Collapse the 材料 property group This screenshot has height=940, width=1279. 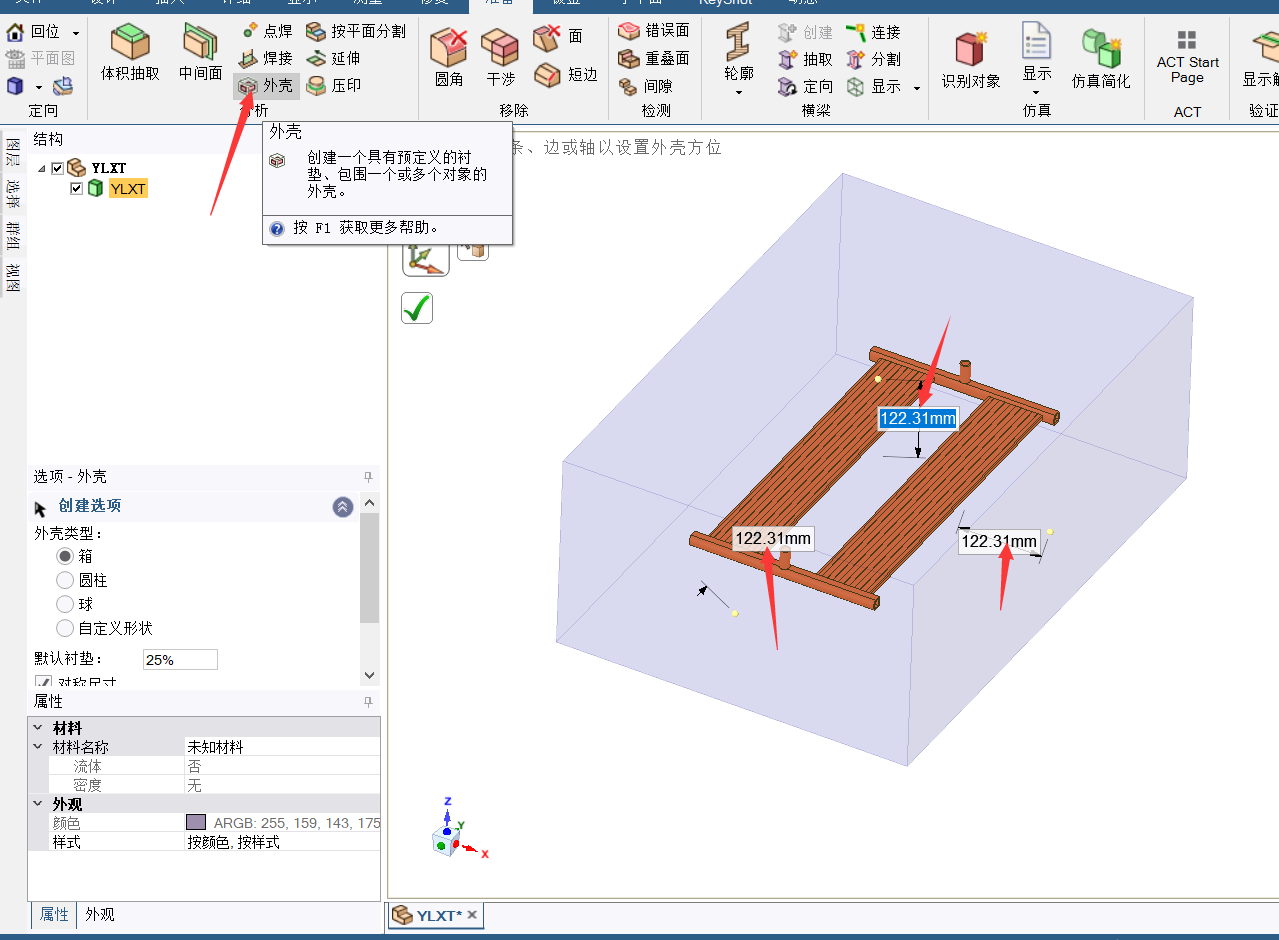click(38, 728)
